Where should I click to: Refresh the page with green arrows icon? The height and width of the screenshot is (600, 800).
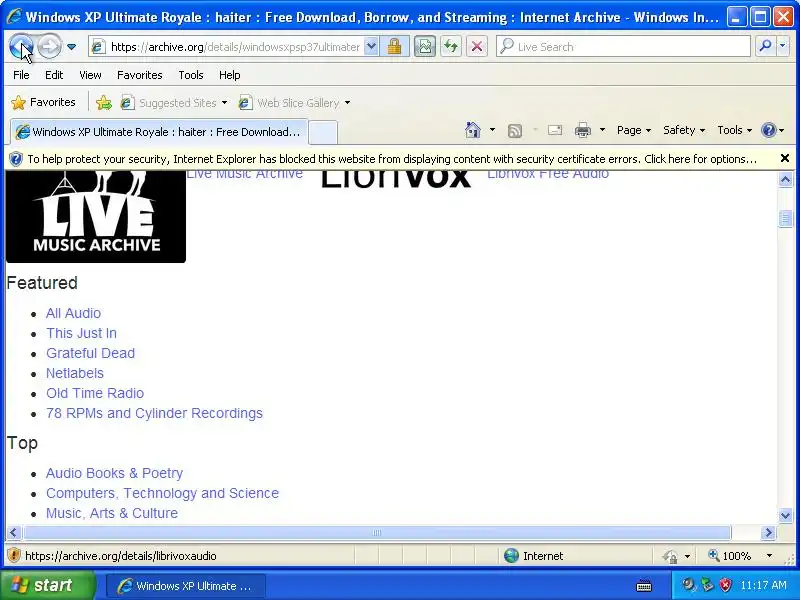point(451,47)
